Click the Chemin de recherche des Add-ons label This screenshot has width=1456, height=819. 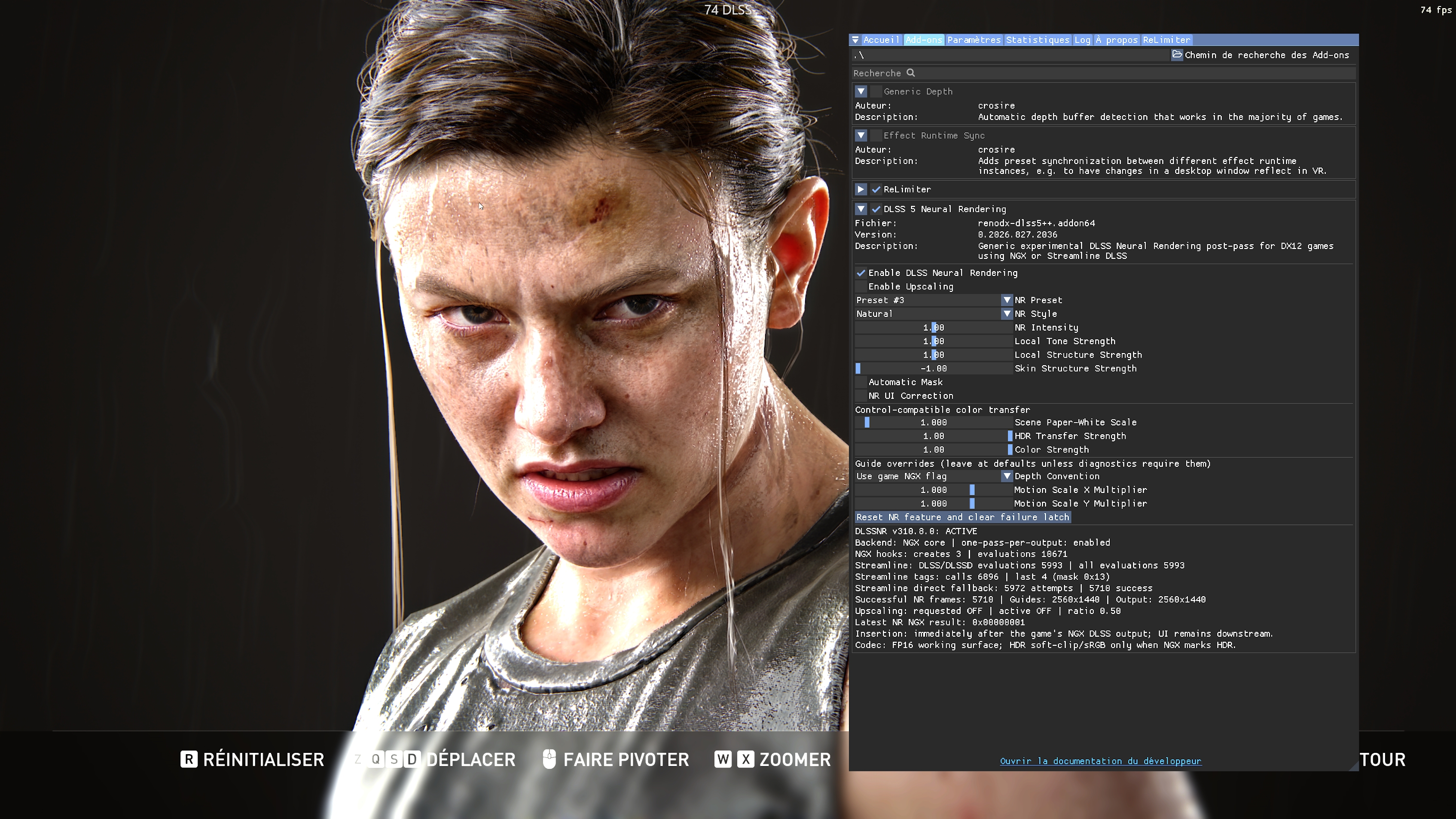pyautogui.click(x=1267, y=55)
